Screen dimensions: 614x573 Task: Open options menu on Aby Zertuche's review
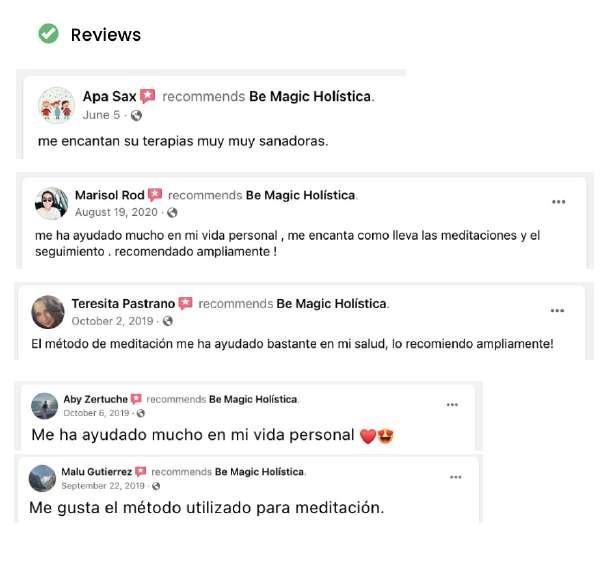(452, 405)
